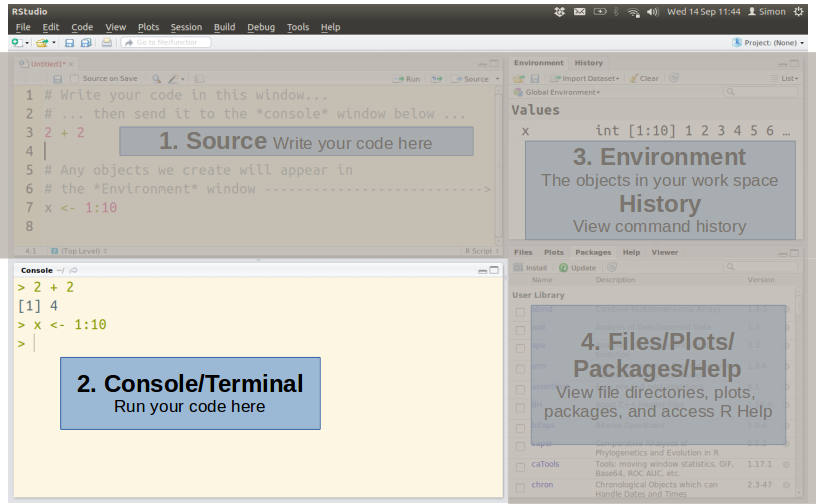Click the Packages search field
The image size is (816, 504).
tap(760, 267)
